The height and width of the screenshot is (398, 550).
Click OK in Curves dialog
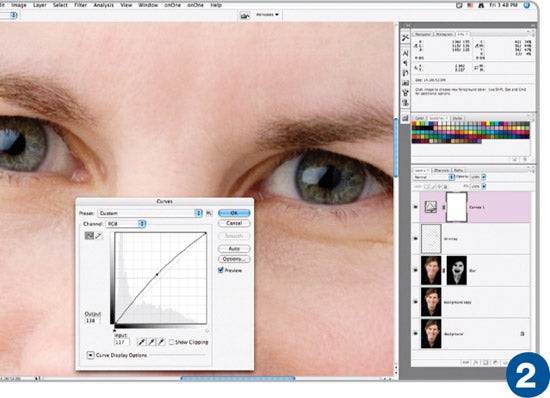pyautogui.click(x=234, y=213)
